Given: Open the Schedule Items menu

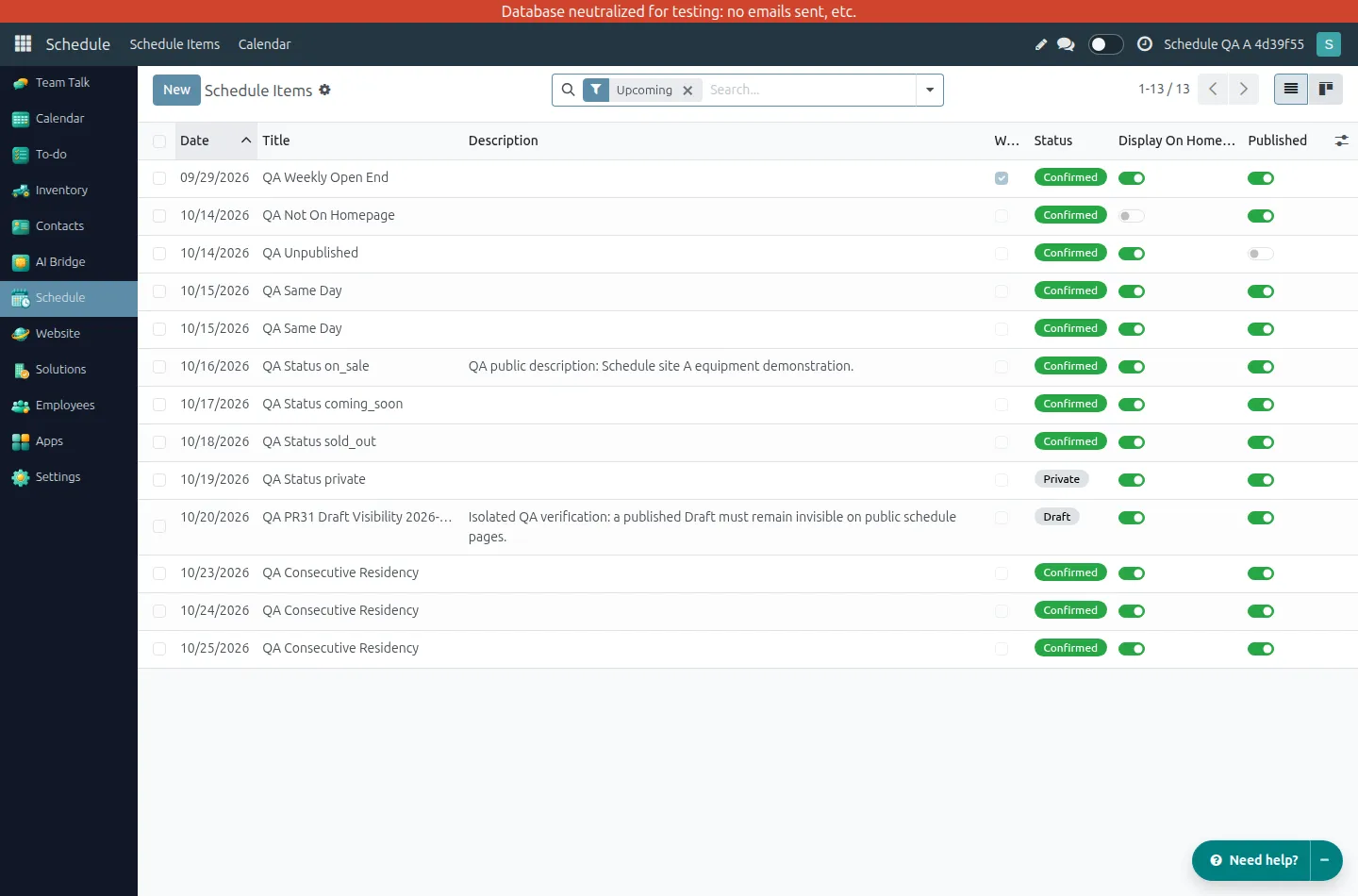Looking at the screenshot, I should click(174, 44).
